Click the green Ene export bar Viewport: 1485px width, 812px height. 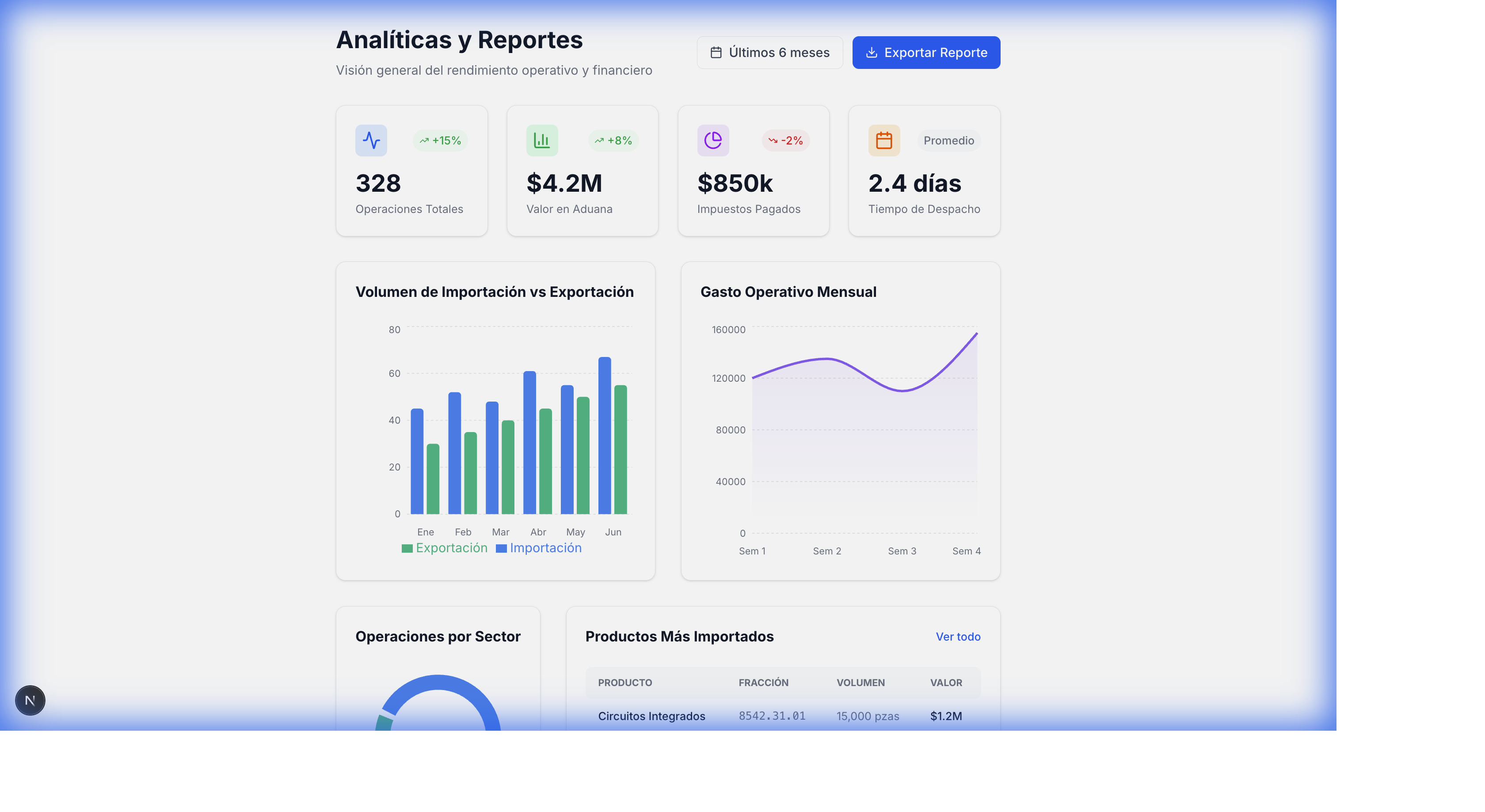432,479
